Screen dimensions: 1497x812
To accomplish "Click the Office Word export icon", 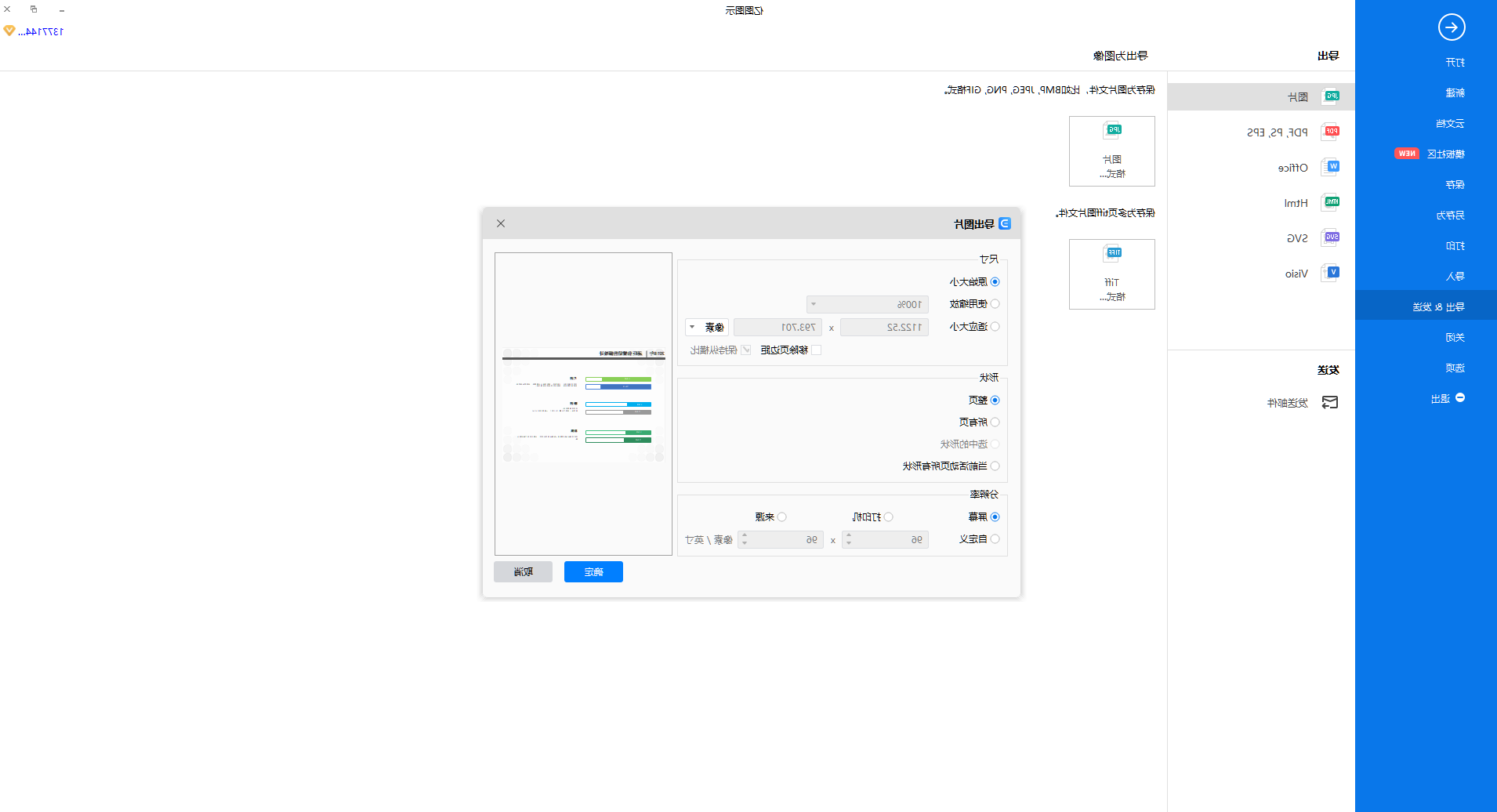I will pyautogui.click(x=1331, y=167).
